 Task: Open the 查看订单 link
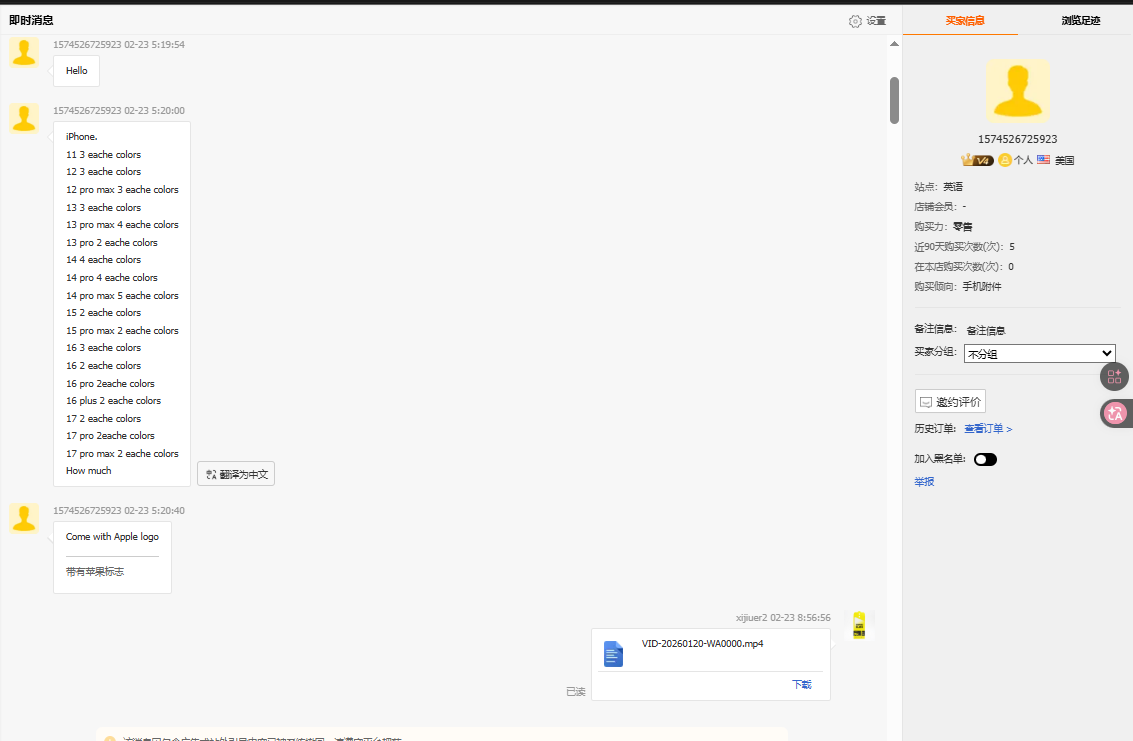[x=988, y=429]
